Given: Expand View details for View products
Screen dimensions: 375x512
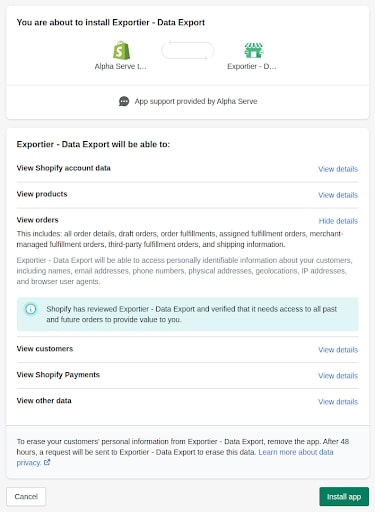Looking at the screenshot, I should 338,195.
